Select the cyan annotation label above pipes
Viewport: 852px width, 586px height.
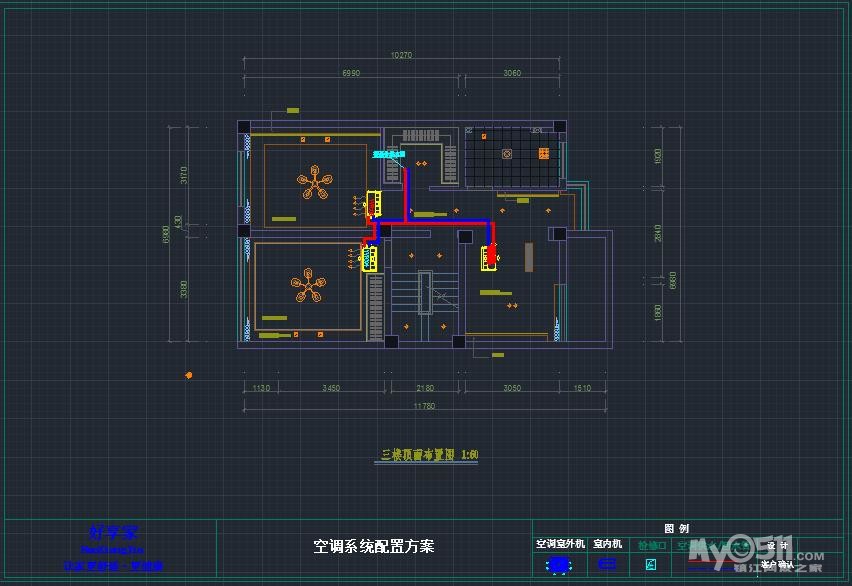[388, 155]
